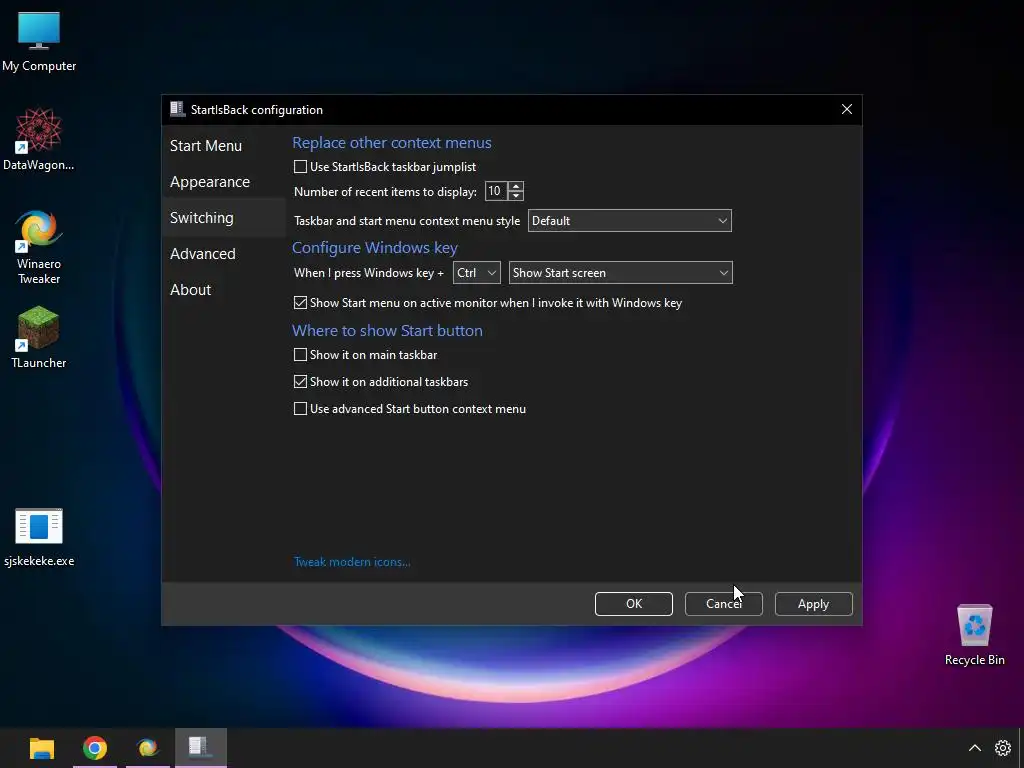The width and height of the screenshot is (1024, 768).
Task: Click StartIsBack taskbar button
Action: [200, 748]
